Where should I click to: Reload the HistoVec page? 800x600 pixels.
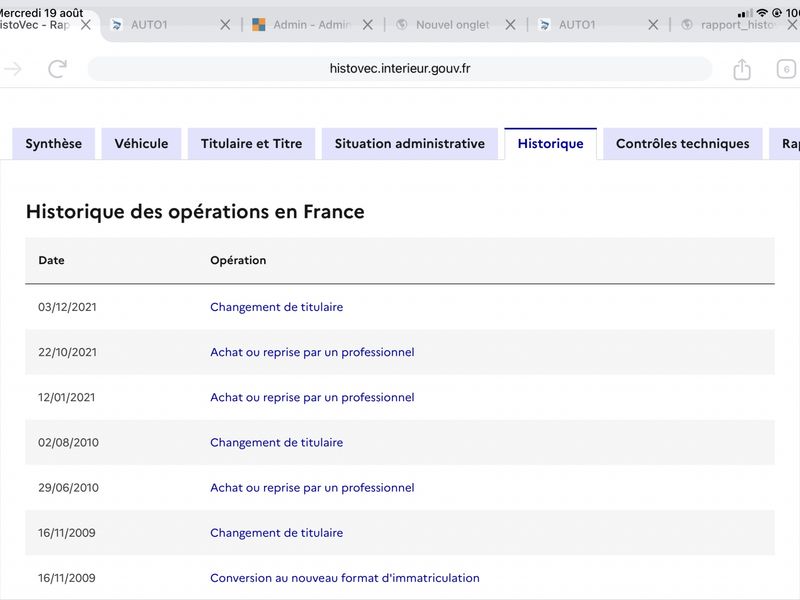57,68
